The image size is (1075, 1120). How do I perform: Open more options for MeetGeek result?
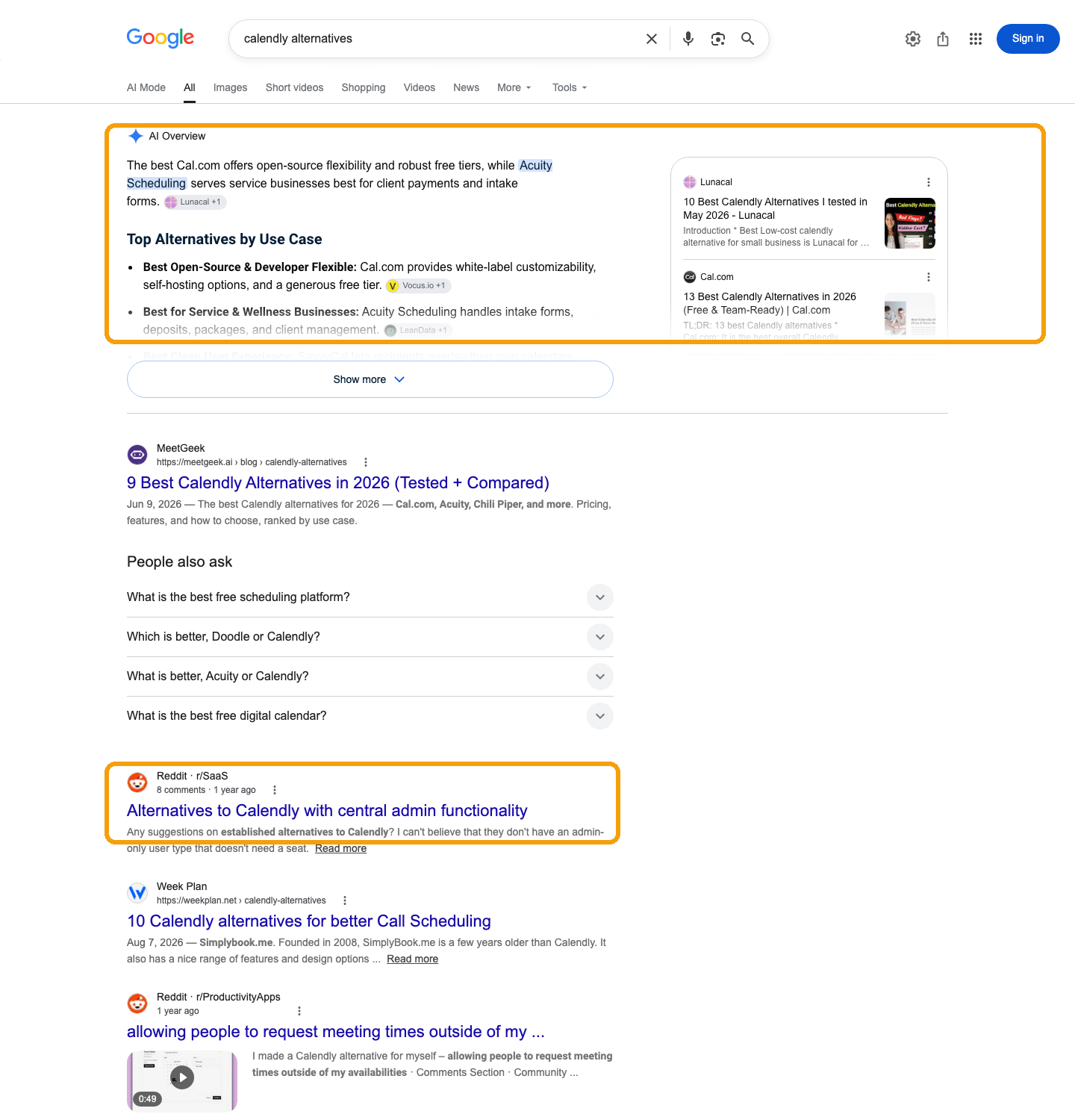click(x=366, y=462)
